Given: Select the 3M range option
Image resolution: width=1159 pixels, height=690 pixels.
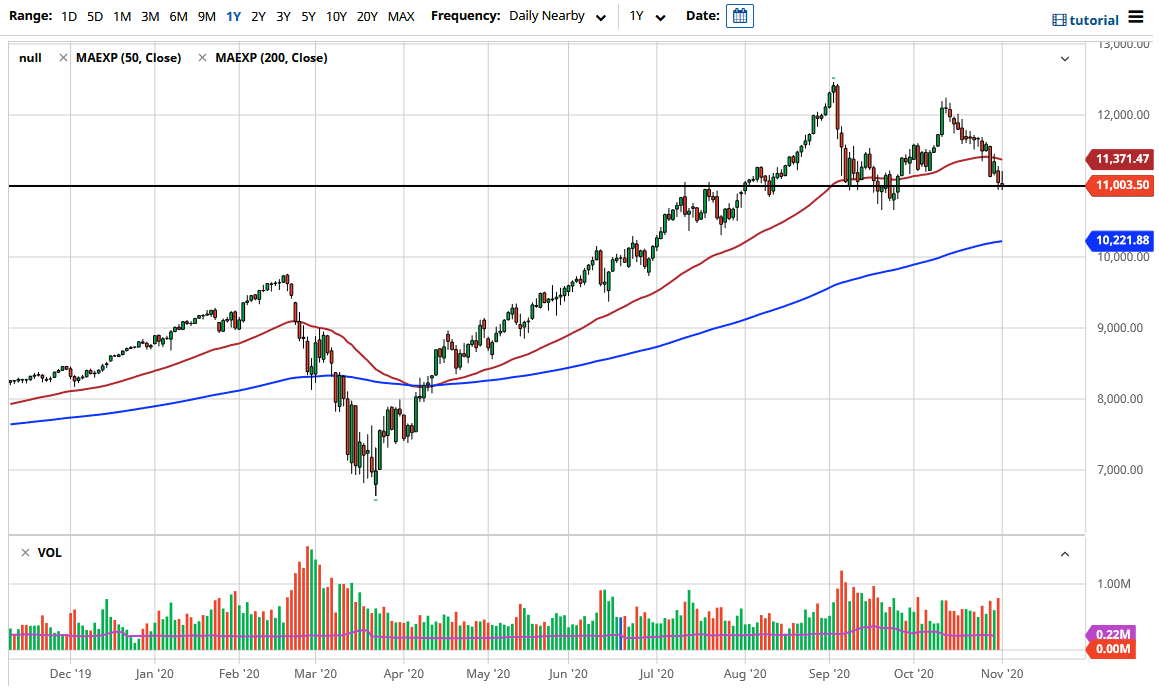Looking at the screenshot, I should (x=150, y=16).
